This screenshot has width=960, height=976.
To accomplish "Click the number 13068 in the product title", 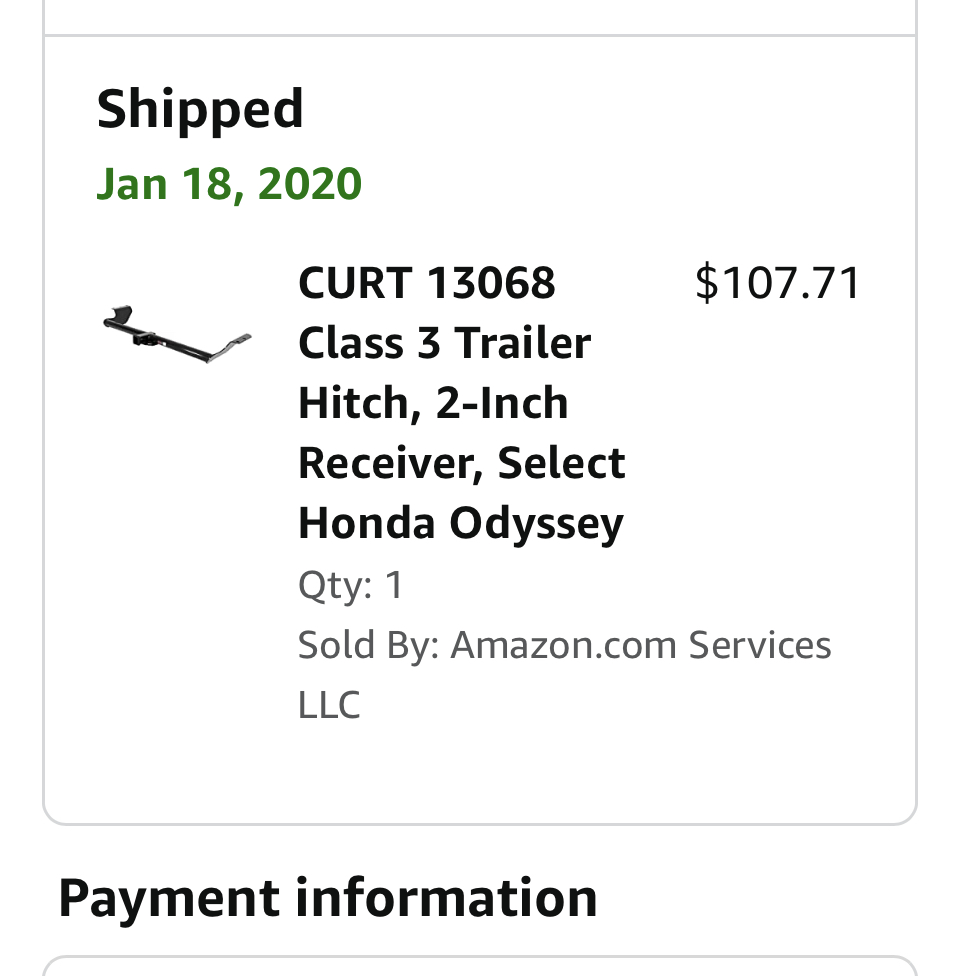I will pyautogui.click(x=490, y=284).
